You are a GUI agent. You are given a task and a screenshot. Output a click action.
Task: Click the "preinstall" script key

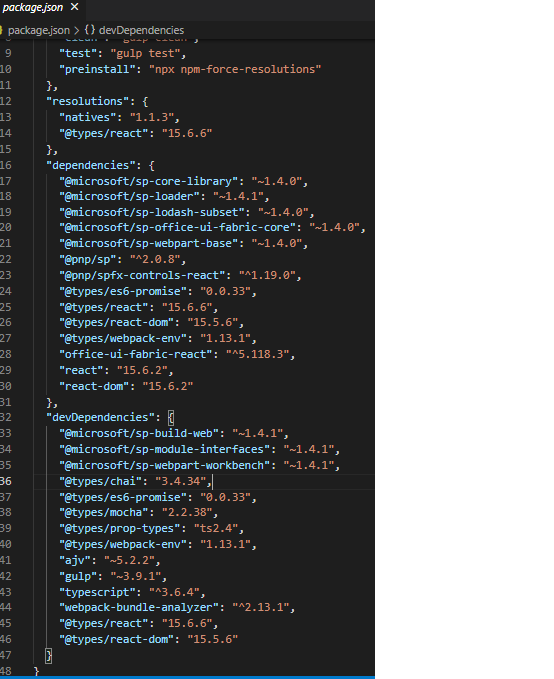coord(97,69)
